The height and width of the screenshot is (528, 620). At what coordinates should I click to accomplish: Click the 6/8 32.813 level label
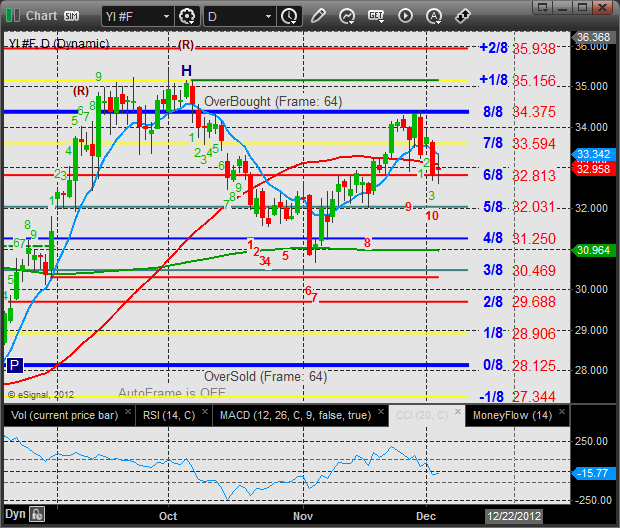[519, 175]
